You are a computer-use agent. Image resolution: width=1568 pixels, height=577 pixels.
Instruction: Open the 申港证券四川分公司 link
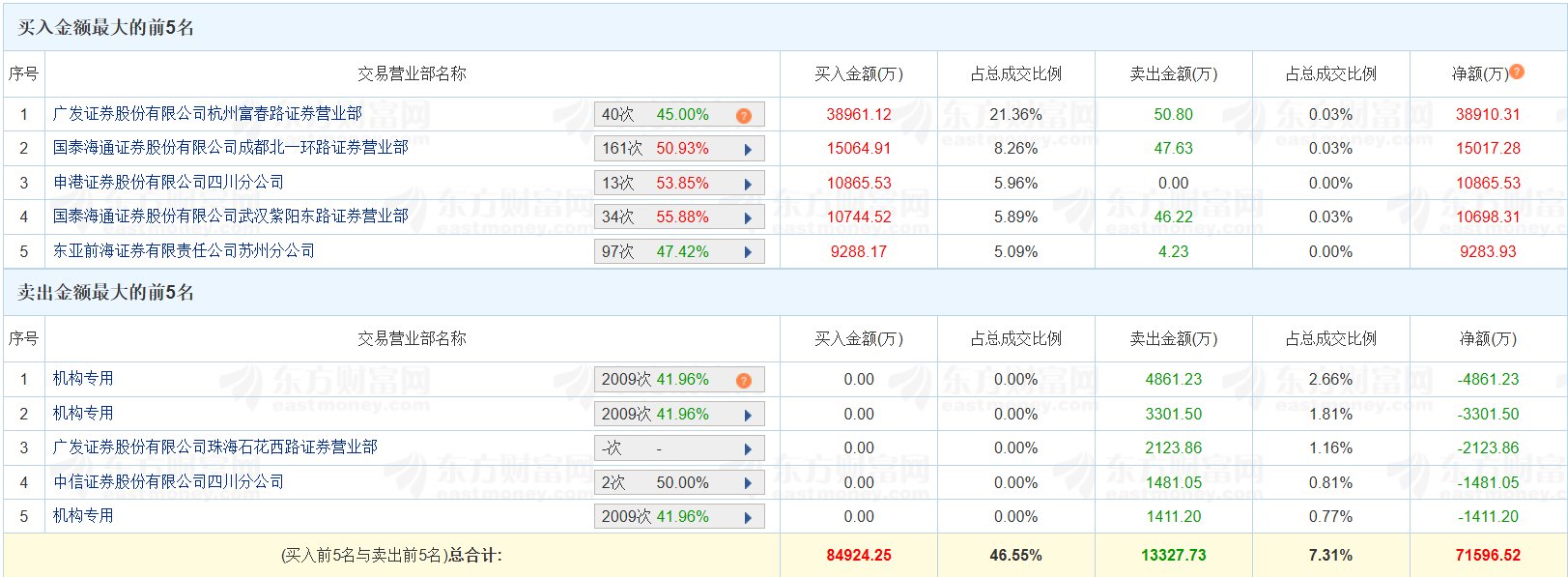pos(168,183)
